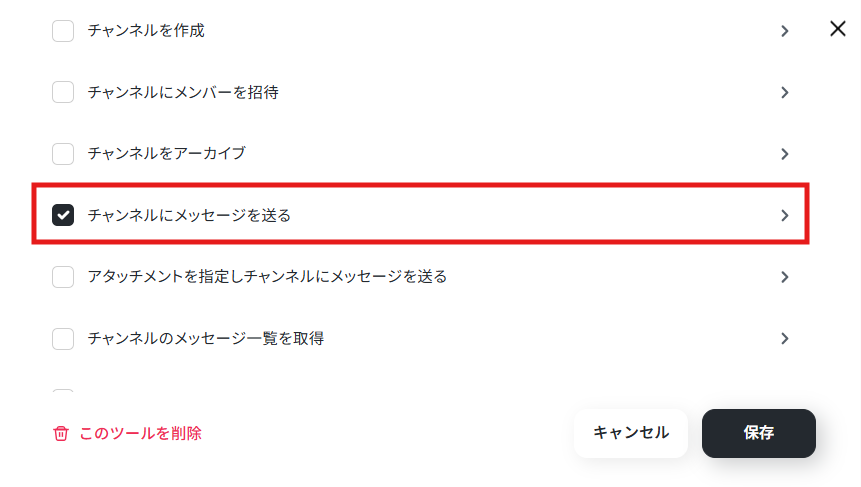Expand the チャンネルを作成 row chevron

tap(785, 31)
